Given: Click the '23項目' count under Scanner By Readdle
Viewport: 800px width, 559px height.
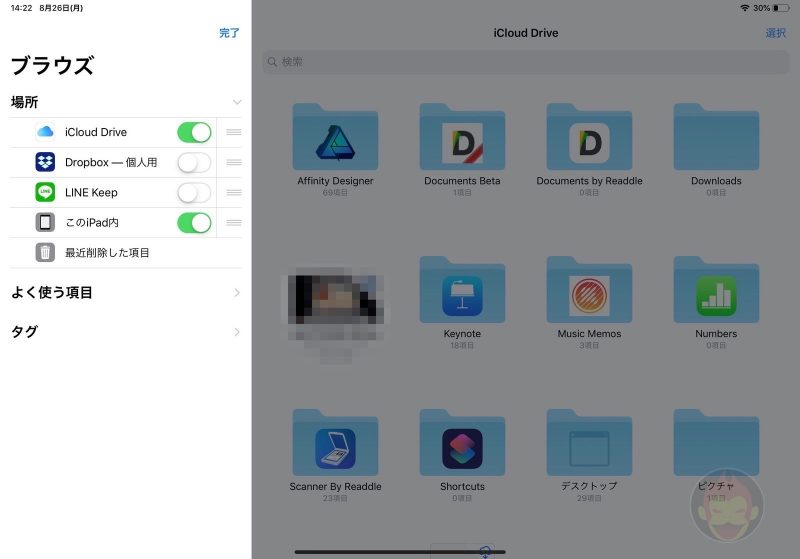Looking at the screenshot, I should point(335,498).
